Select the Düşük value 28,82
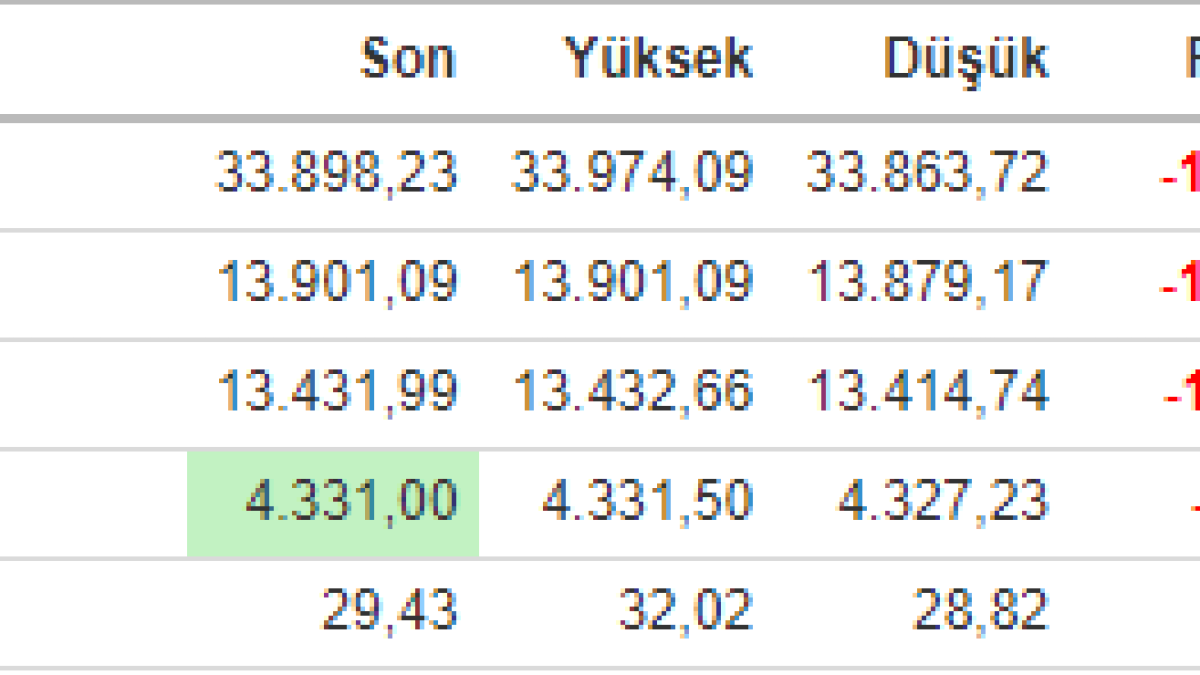 coord(980,610)
